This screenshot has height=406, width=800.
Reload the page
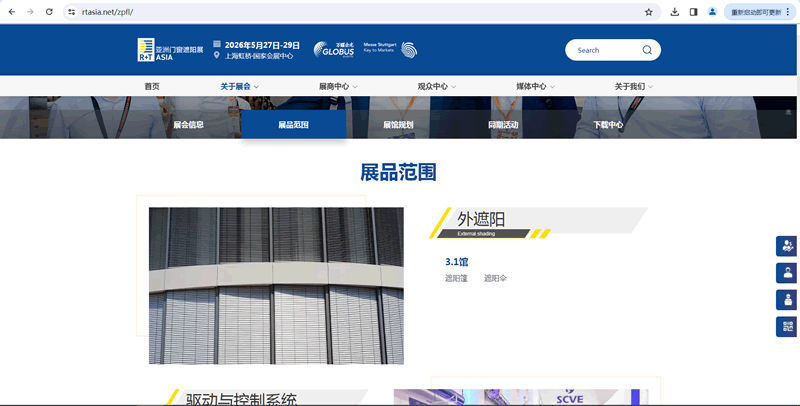[49, 12]
